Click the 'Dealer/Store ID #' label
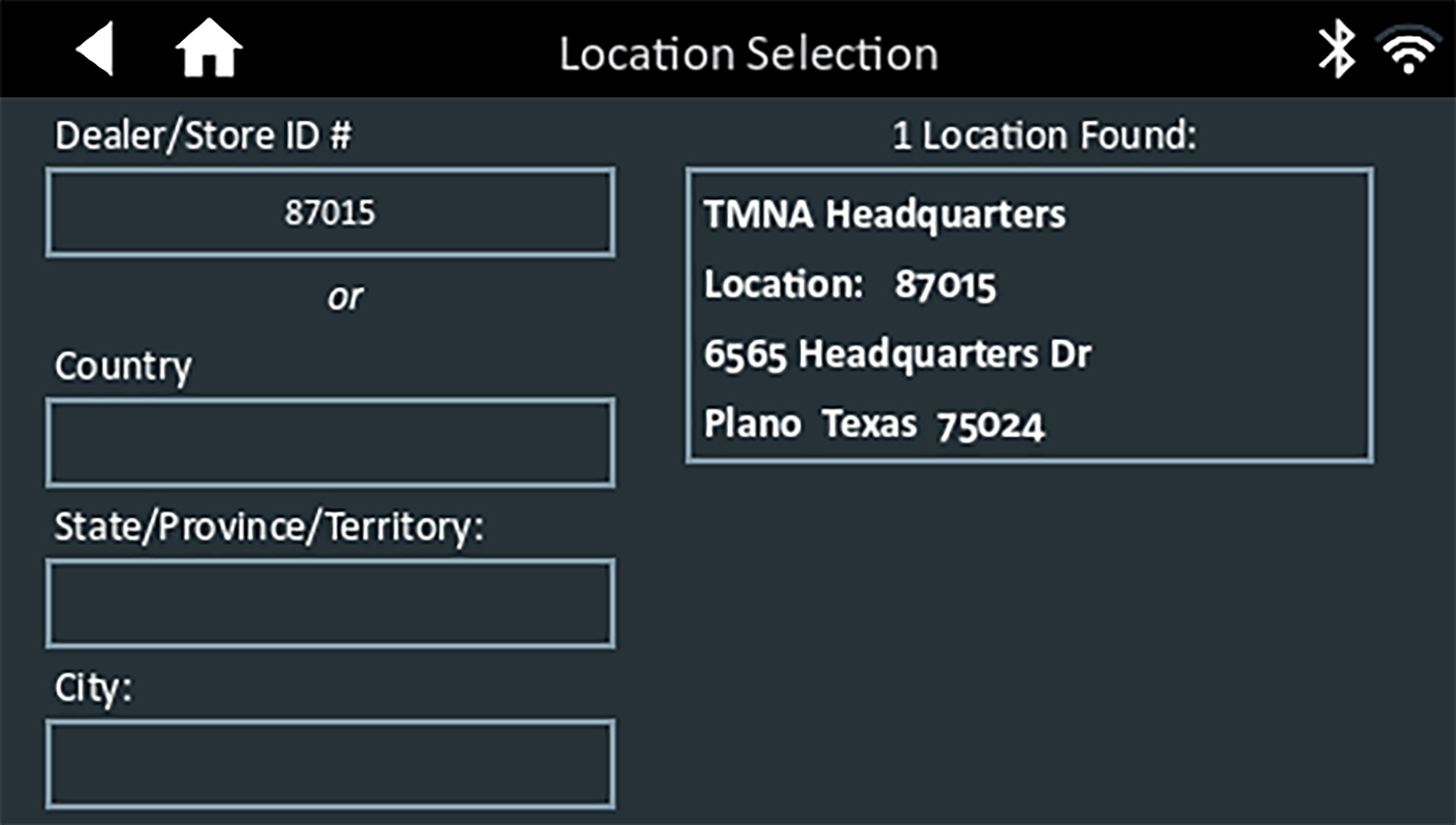Screen dimensions: 1456x825 coord(203,135)
